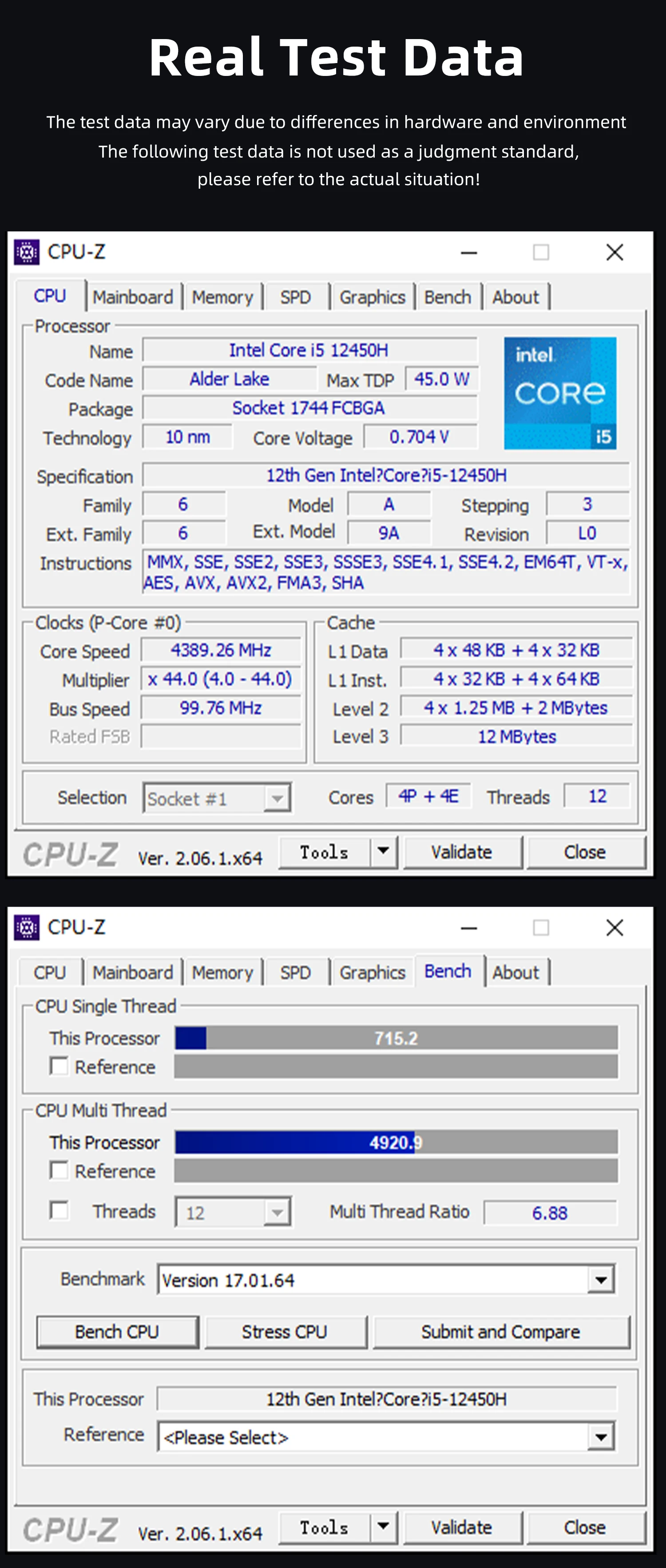Click the Bus Speed value 99.76 MHz
Viewport: 666px width, 1568px height.
[x=221, y=708]
